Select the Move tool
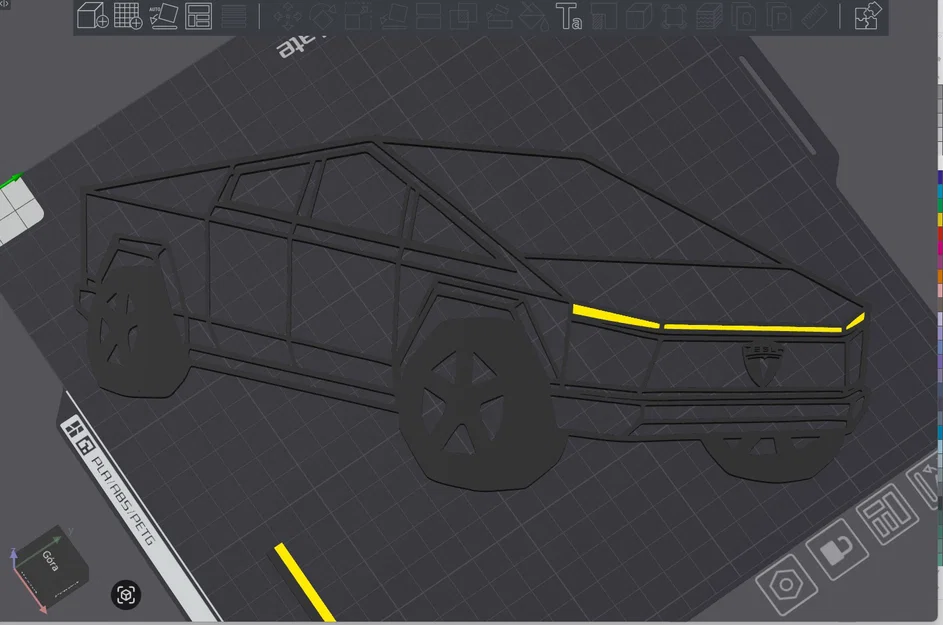 point(287,16)
